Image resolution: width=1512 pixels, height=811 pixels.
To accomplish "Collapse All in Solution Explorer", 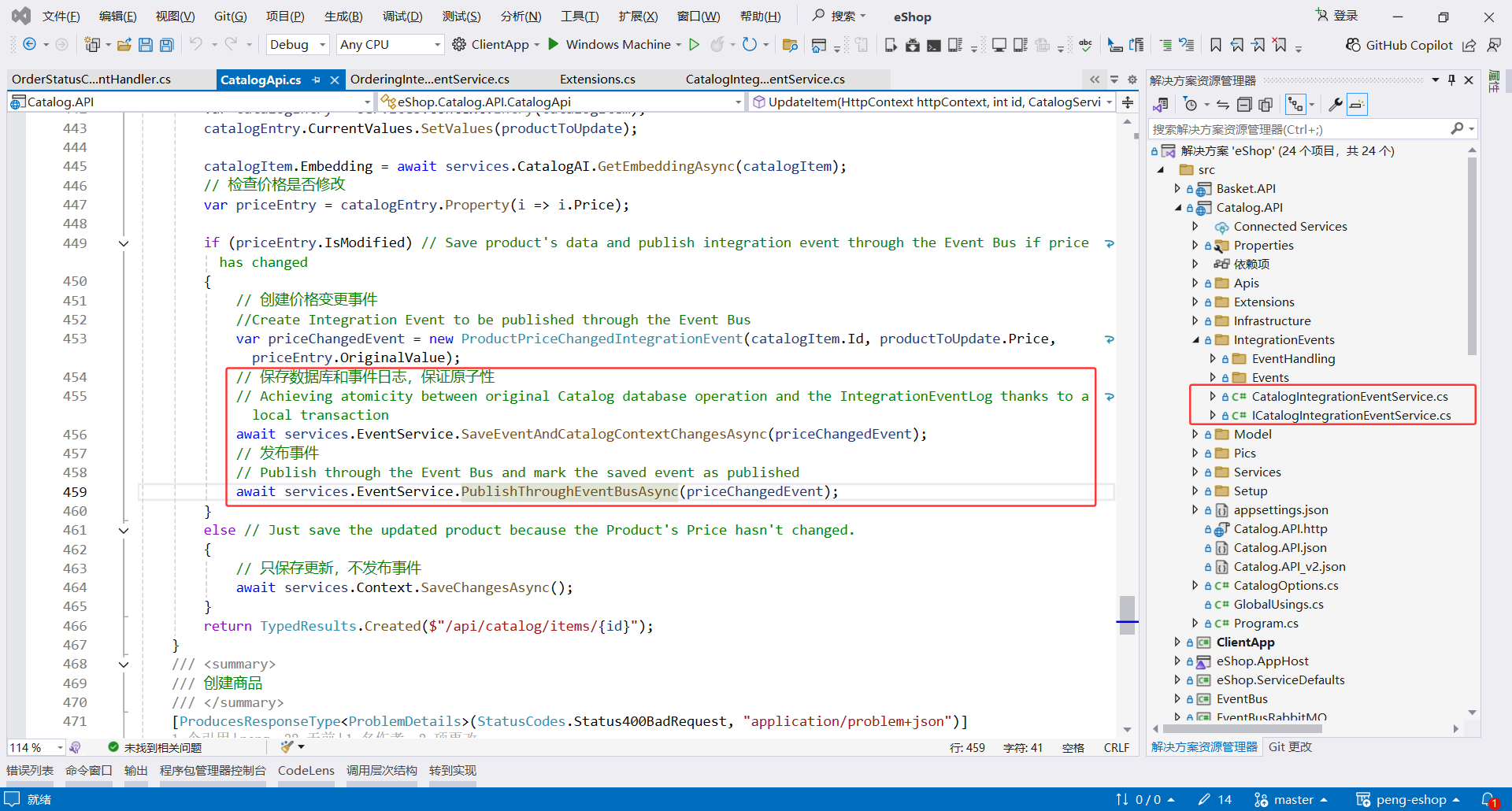I will (1244, 105).
